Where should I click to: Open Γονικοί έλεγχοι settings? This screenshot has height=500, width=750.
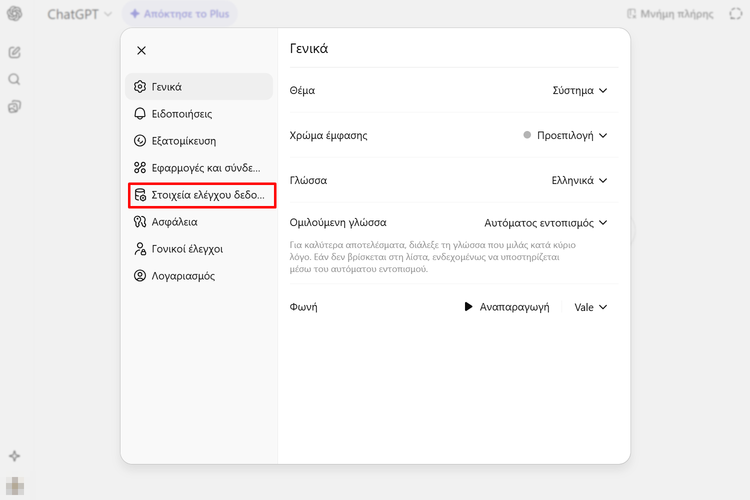point(200,249)
